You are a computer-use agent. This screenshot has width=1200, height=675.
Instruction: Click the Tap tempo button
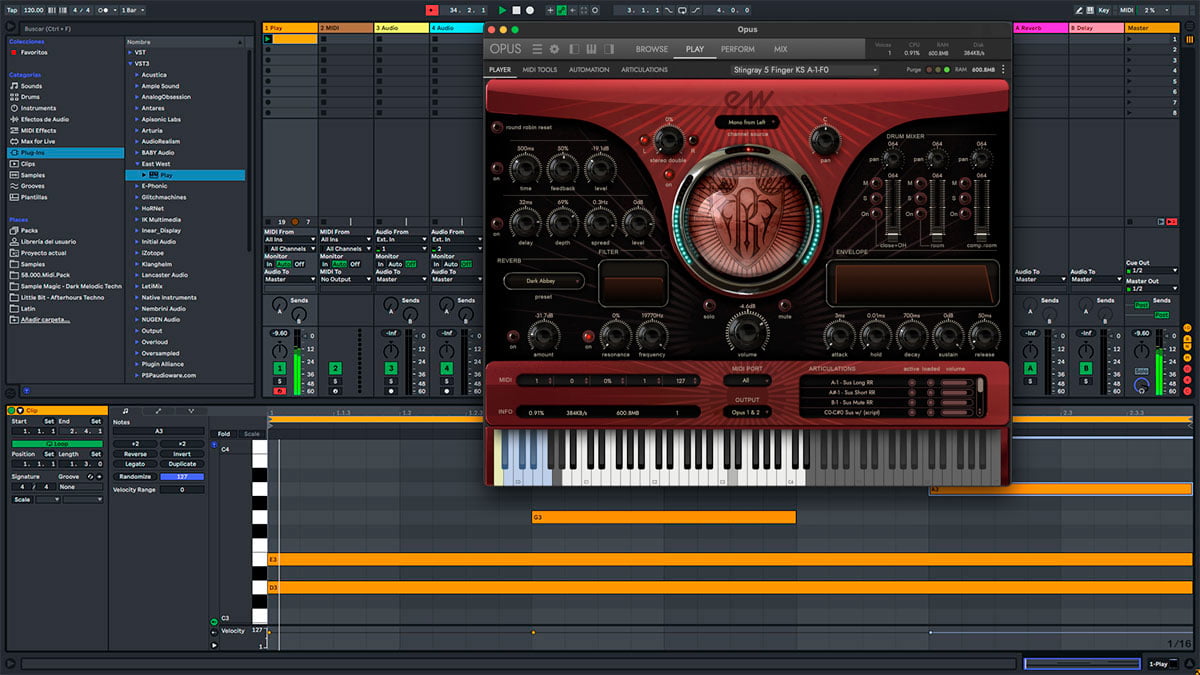[x=11, y=10]
